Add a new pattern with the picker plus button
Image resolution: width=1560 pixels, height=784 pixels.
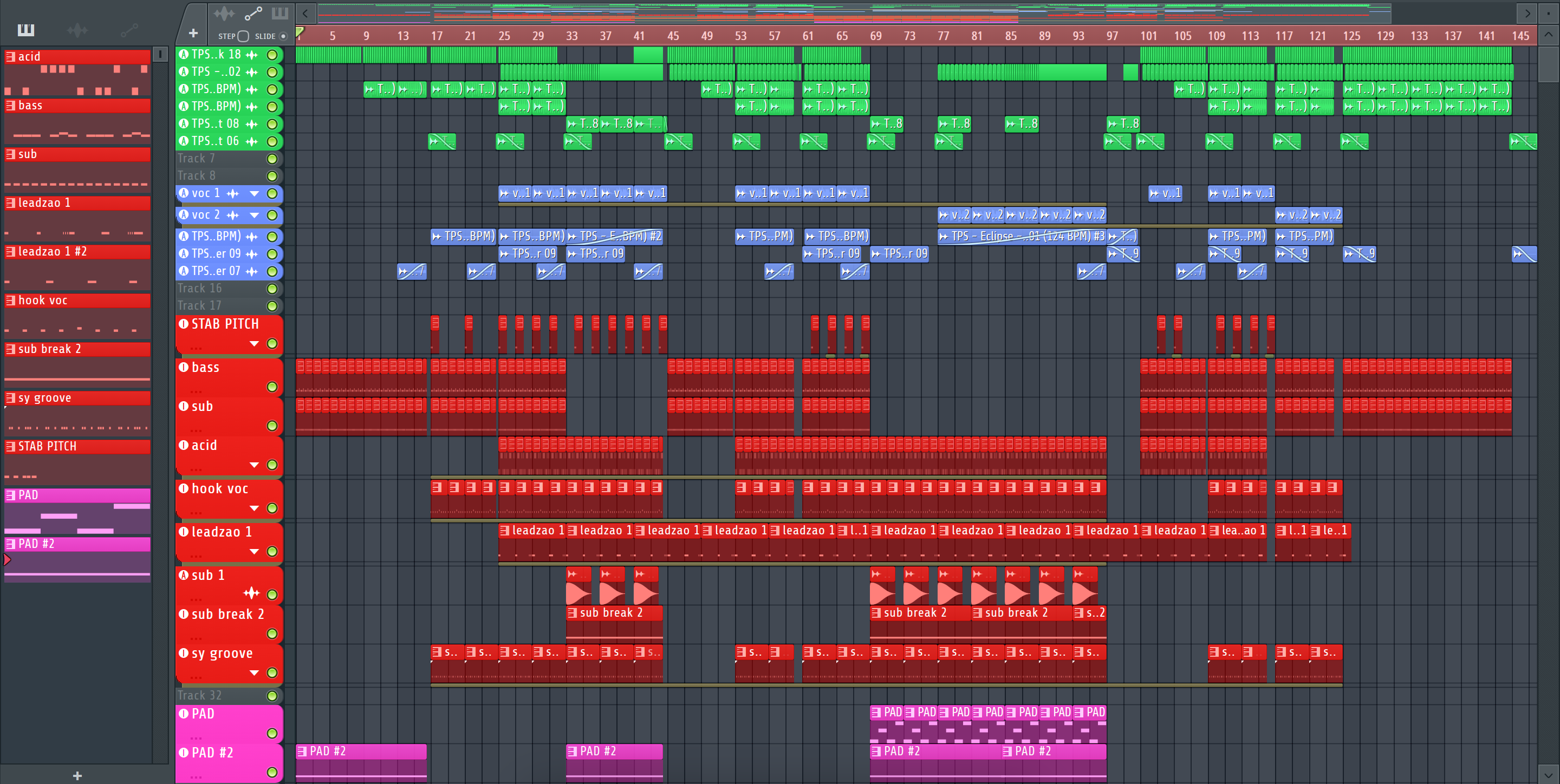tap(77, 775)
